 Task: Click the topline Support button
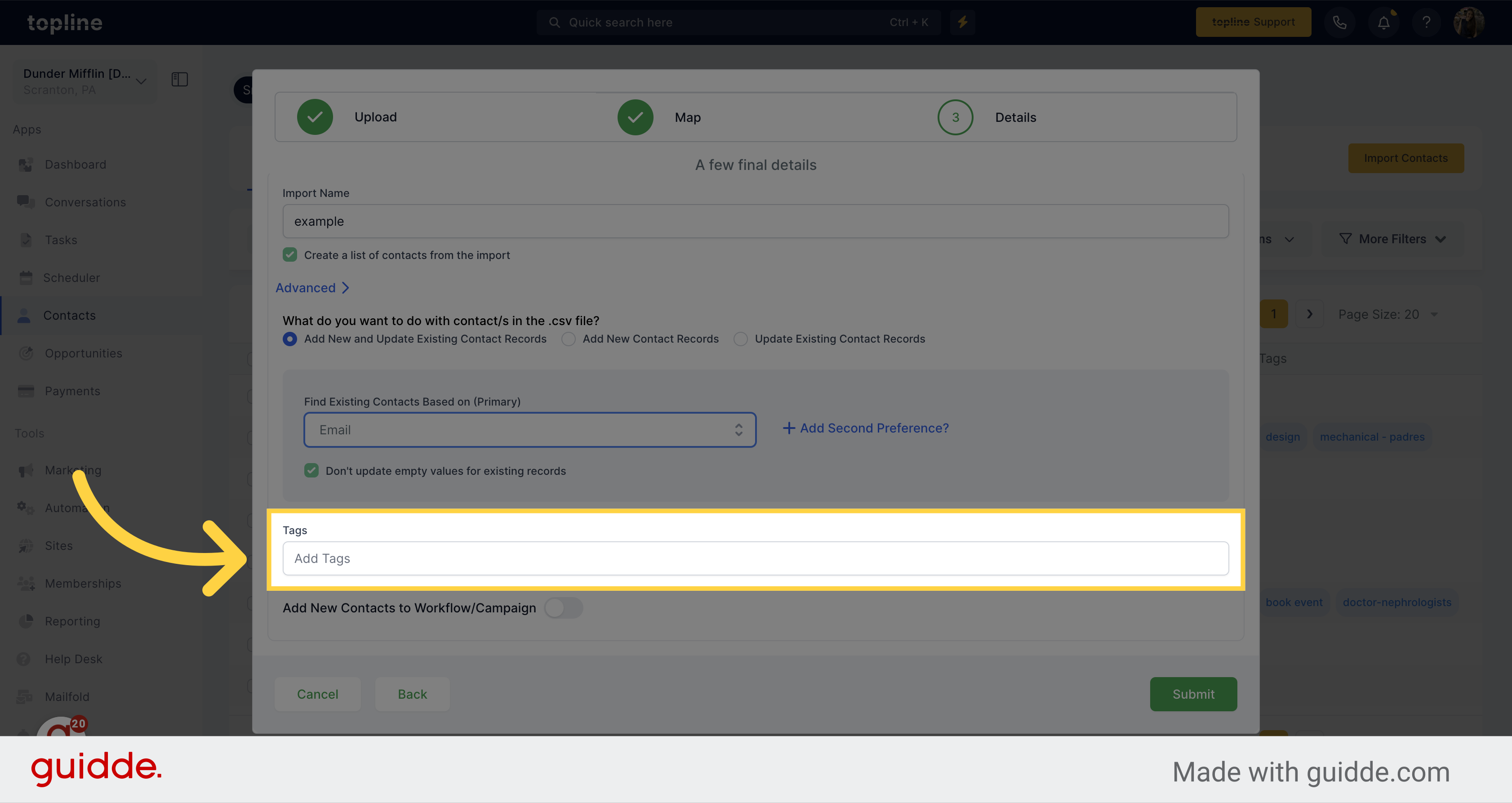pyautogui.click(x=1253, y=22)
